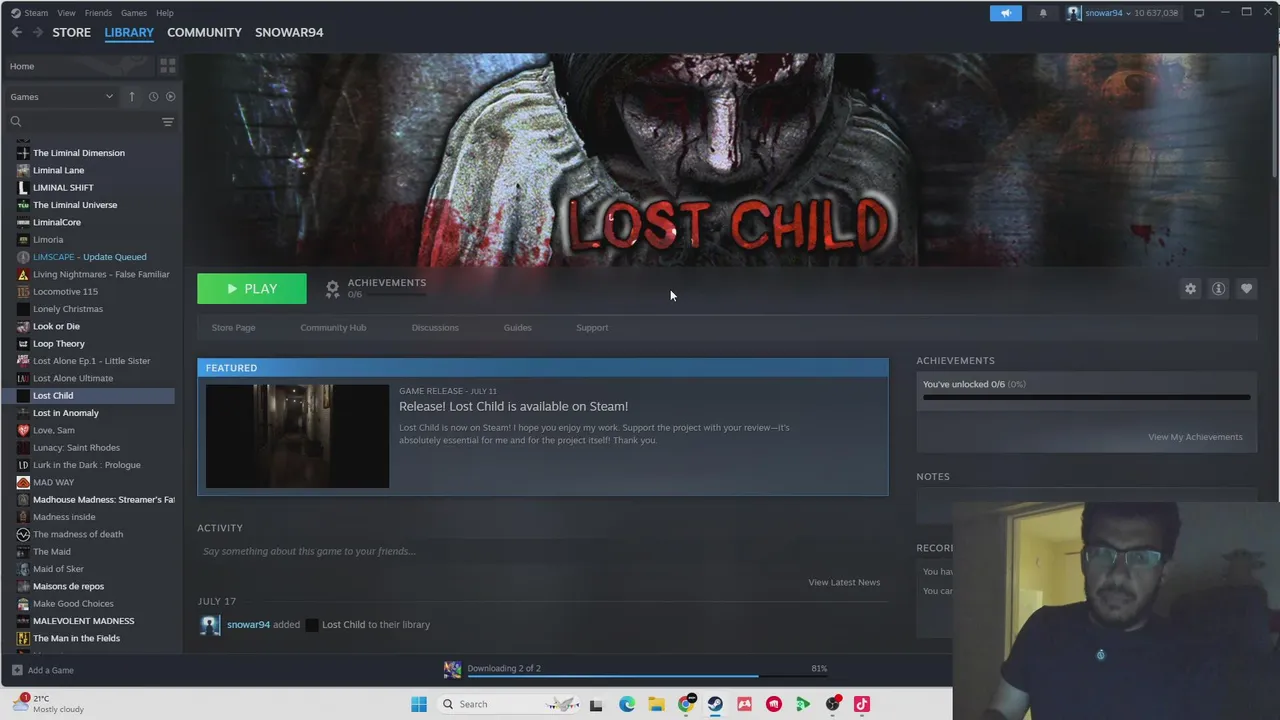
Task: Open the featured news thumbnail
Action: pyautogui.click(x=297, y=436)
